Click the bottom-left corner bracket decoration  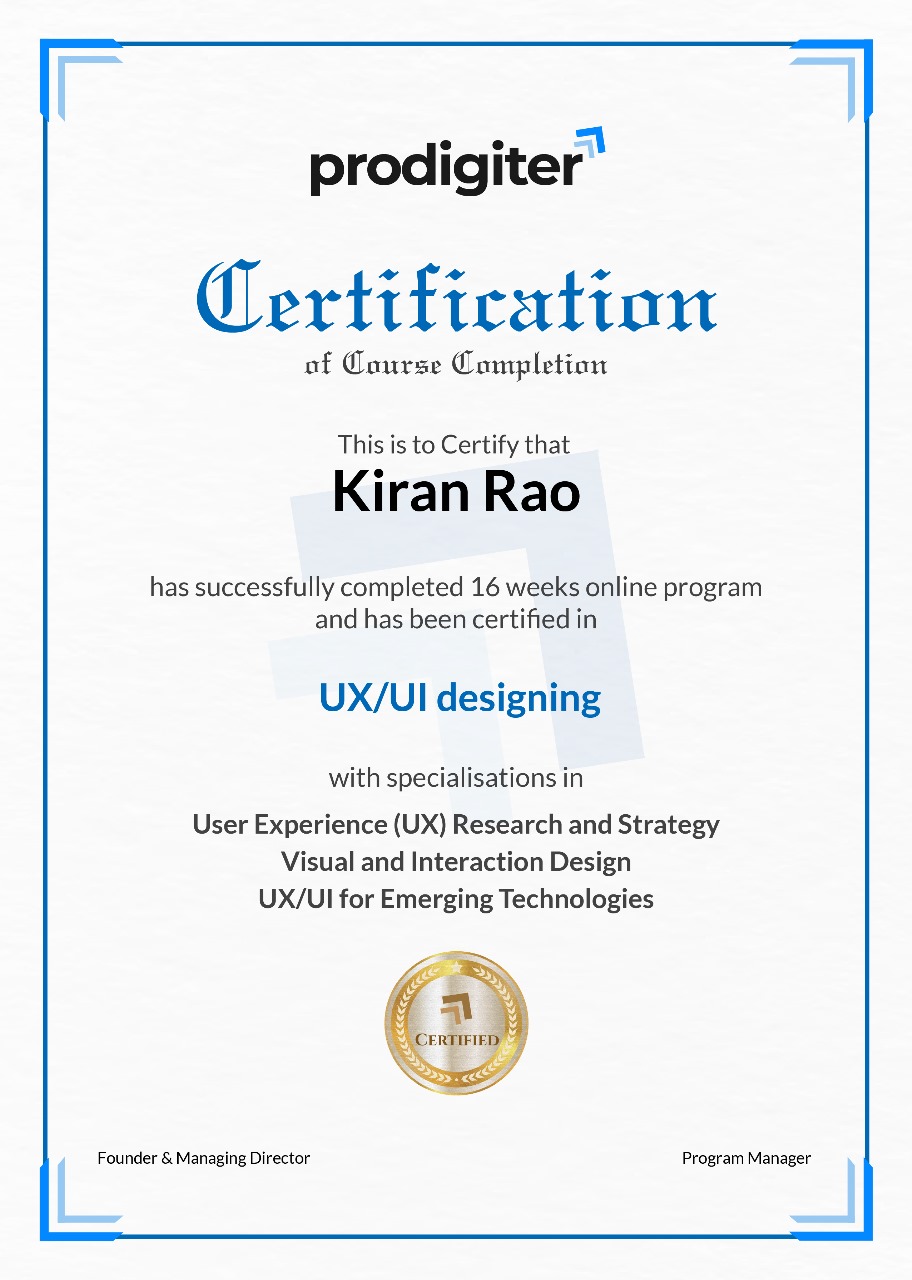(82, 1197)
